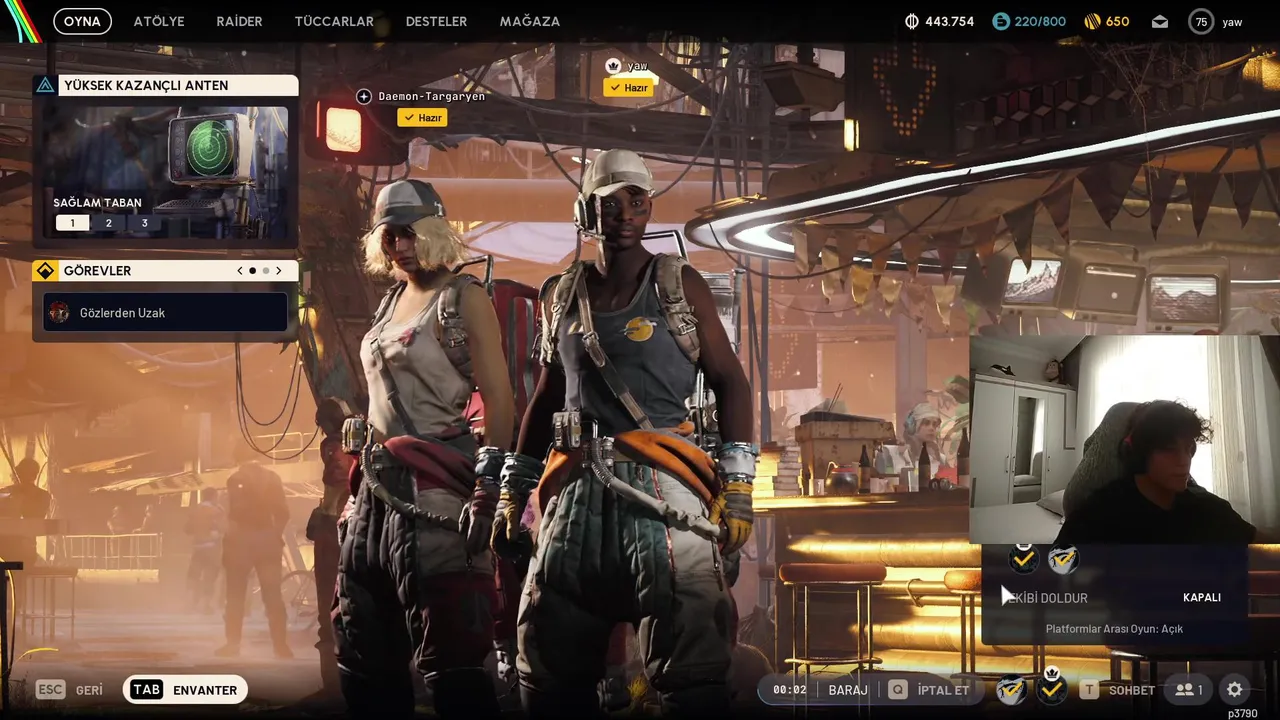Open the party members icon
The width and height of the screenshot is (1280, 720).
click(x=1189, y=690)
